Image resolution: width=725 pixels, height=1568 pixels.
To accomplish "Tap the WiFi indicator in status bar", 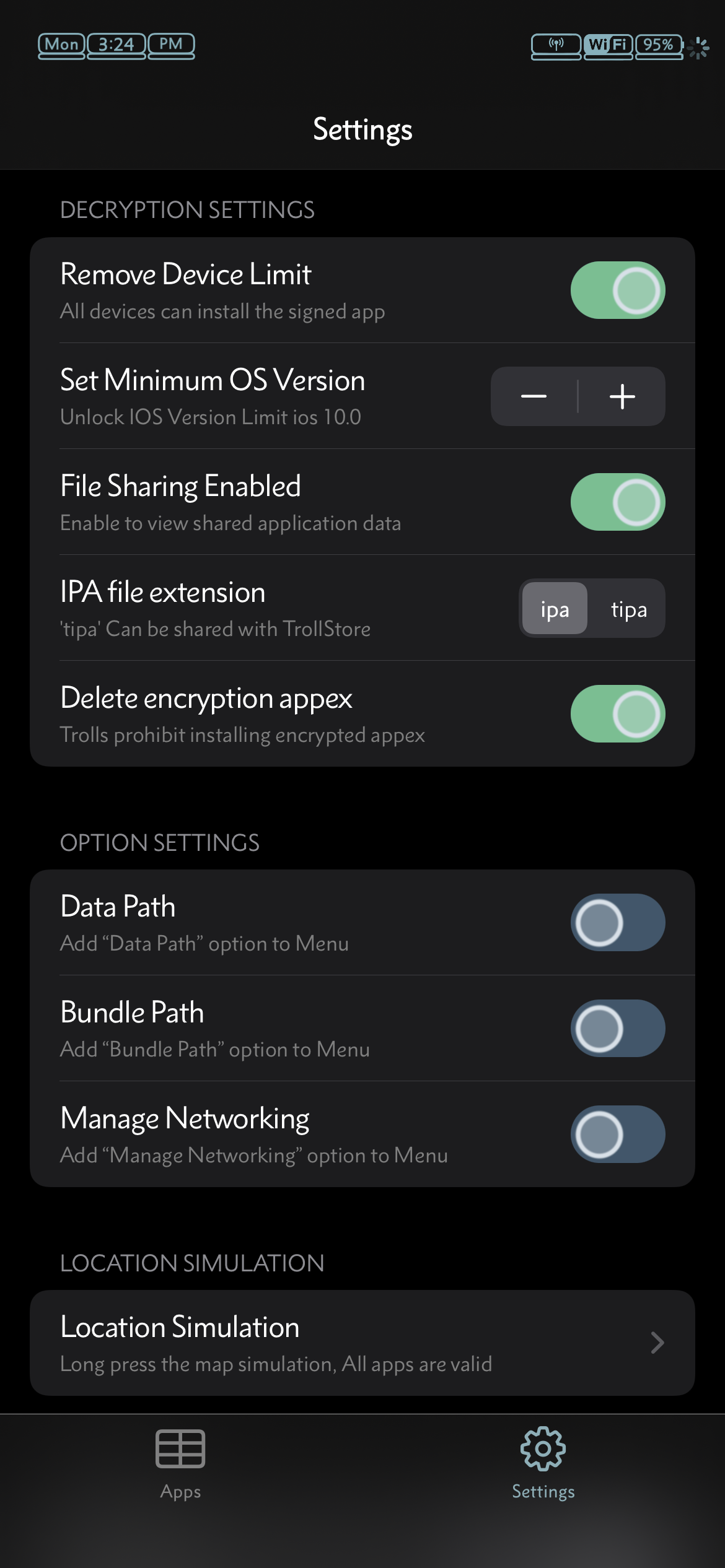I will point(609,45).
